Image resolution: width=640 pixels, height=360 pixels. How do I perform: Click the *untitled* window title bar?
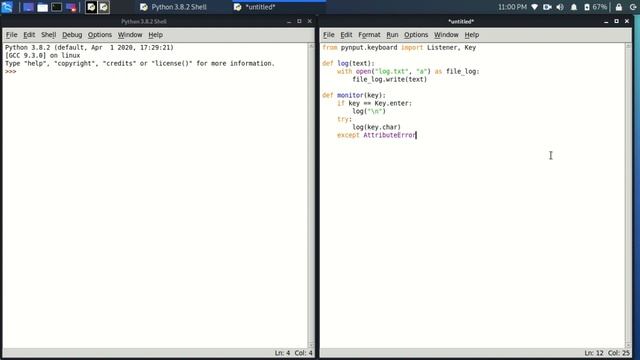(x=461, y=21)
